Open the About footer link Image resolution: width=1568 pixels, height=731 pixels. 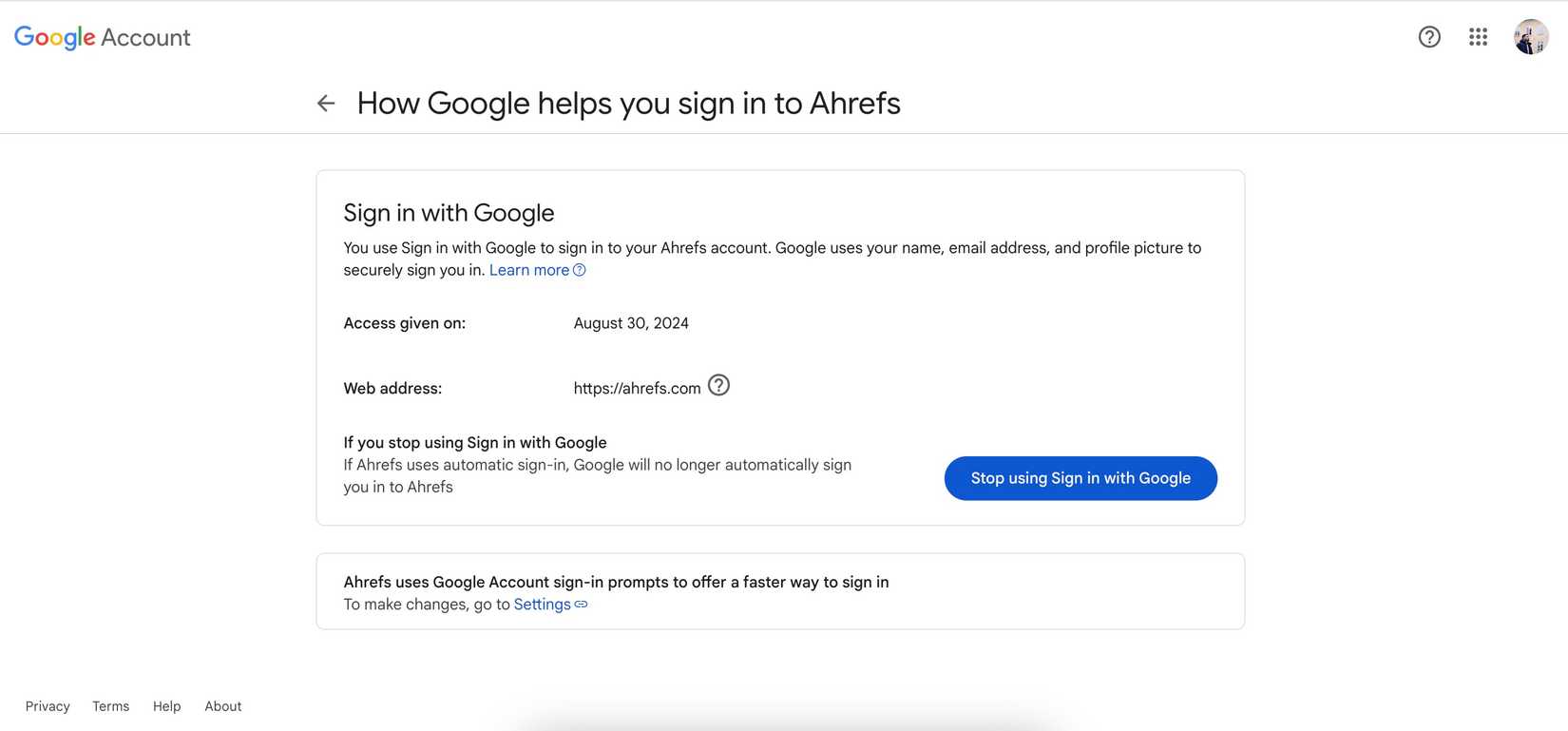(222, 705)
